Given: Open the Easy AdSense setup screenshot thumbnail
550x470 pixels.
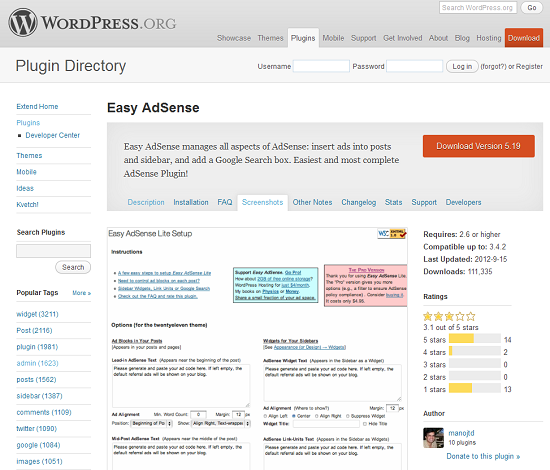Looking at the screenshot, I should click(x=257, y=349).
